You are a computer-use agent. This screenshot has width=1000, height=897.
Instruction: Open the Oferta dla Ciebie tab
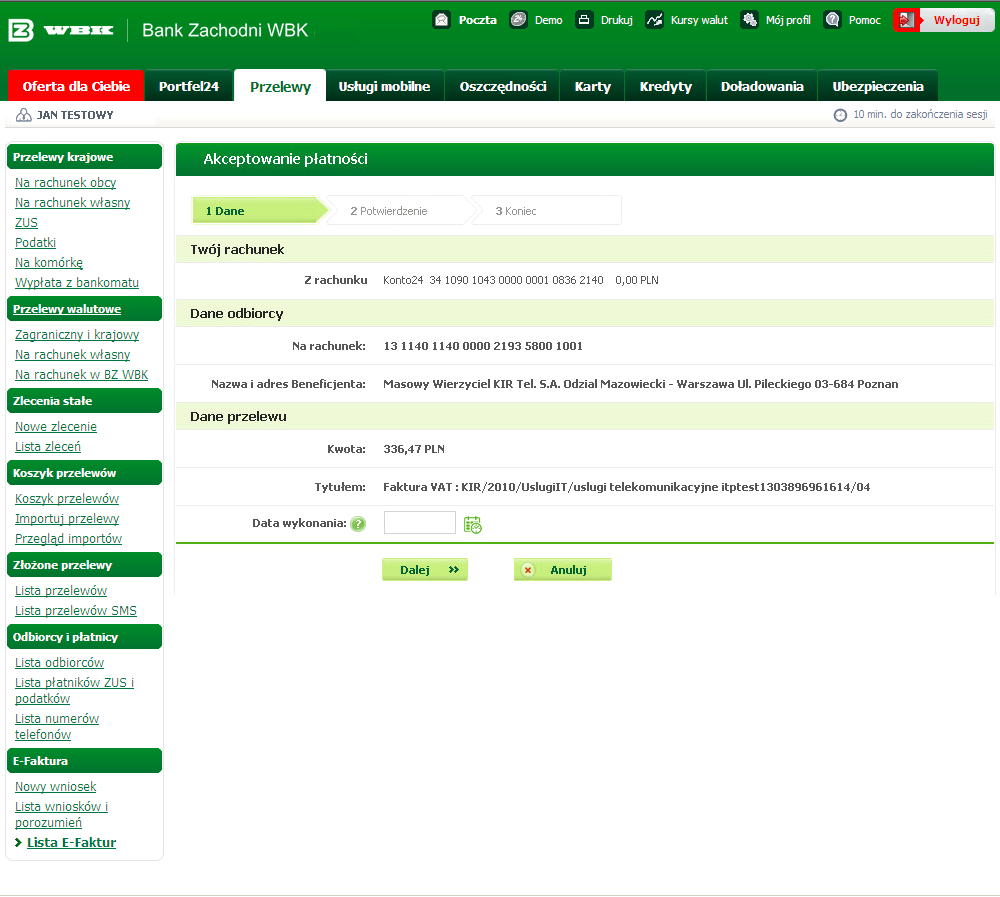point(76,86)
